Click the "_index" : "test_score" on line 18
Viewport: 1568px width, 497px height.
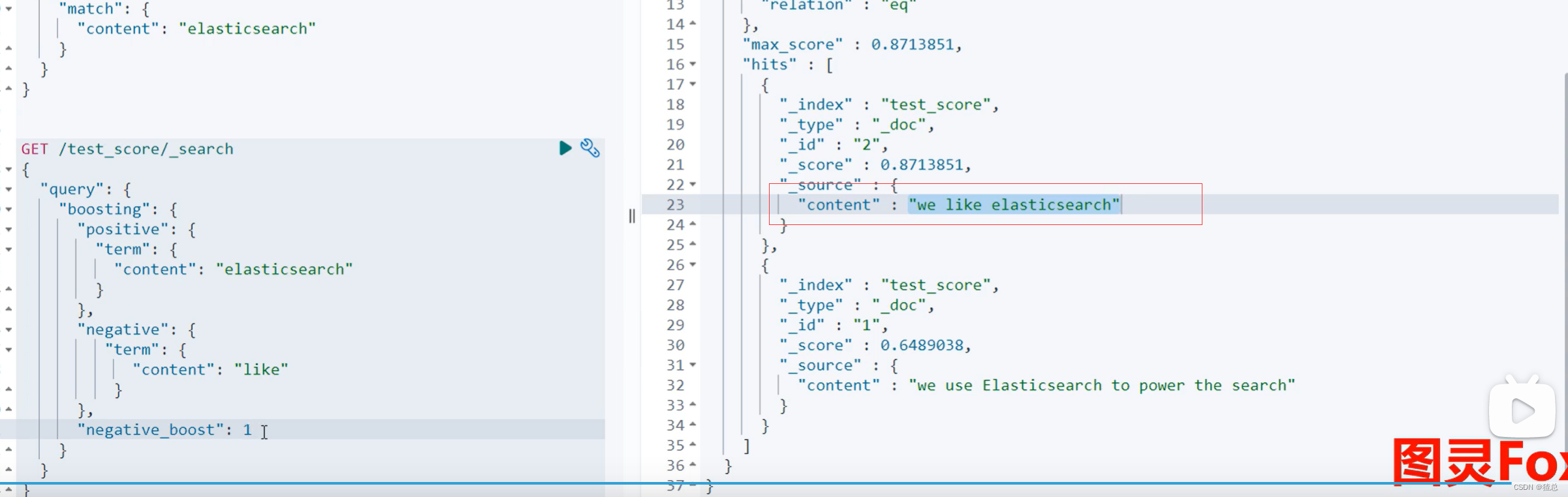888,105
